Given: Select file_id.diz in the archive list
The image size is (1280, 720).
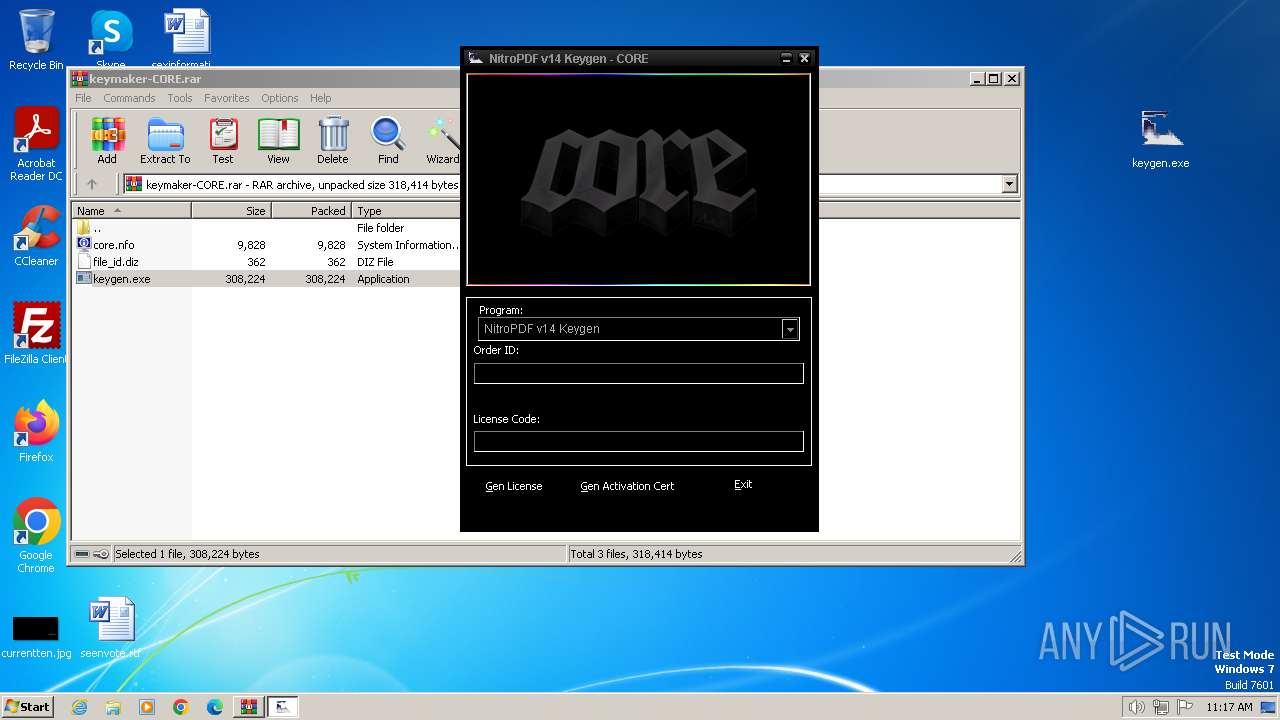Looking at the screenshot, I should point(115,262).
